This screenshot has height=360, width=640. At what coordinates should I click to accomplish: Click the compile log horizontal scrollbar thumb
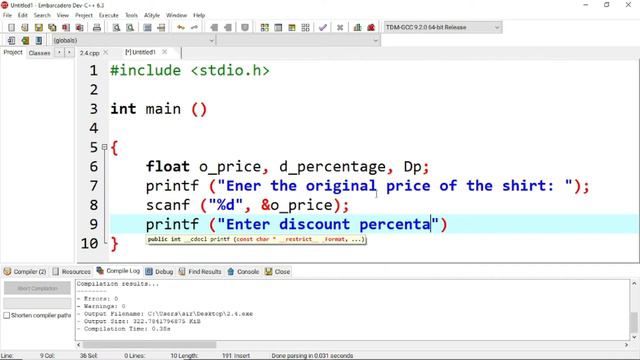pyautogui.click(x=149, y=345)
